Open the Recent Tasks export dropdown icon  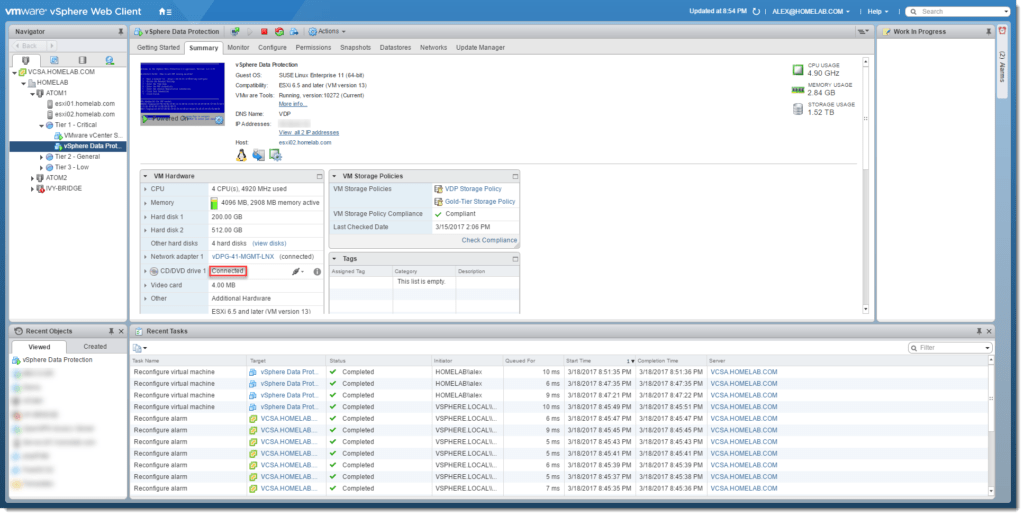point(140,348)
